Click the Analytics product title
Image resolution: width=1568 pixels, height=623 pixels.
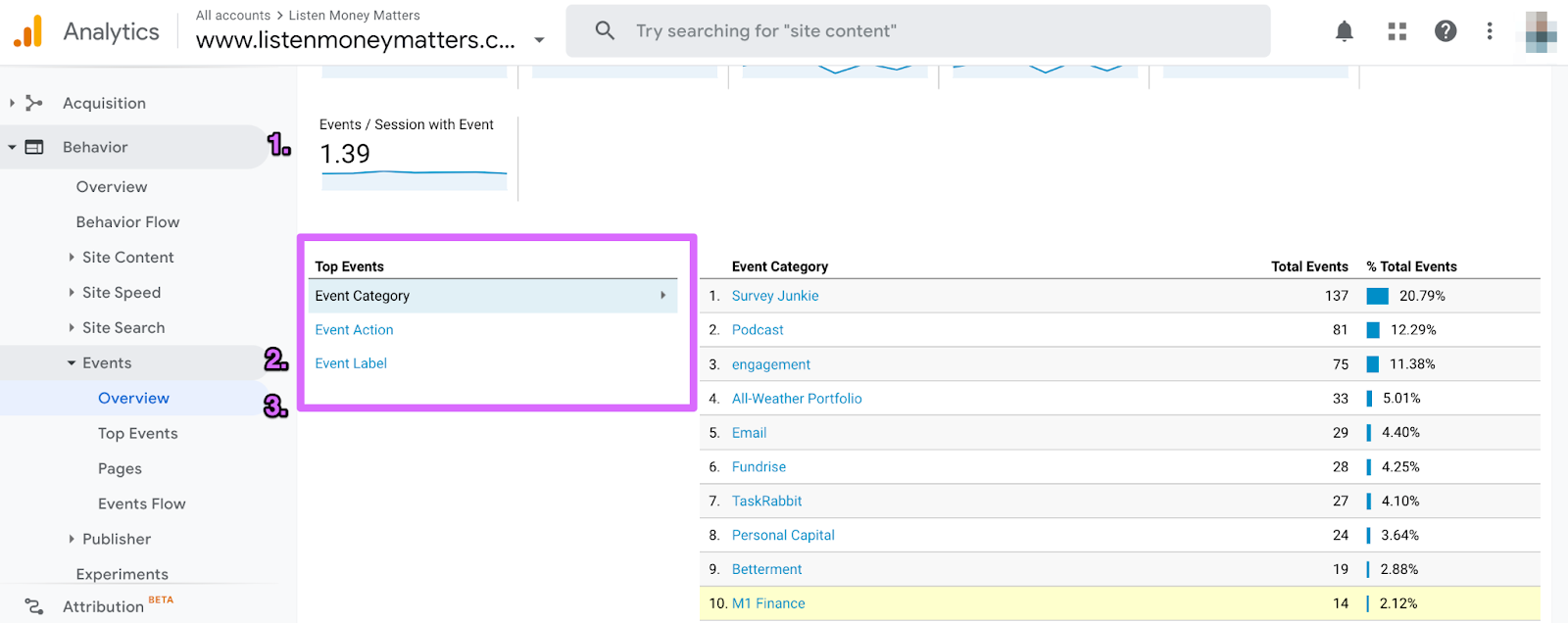[x=111, y=31]
